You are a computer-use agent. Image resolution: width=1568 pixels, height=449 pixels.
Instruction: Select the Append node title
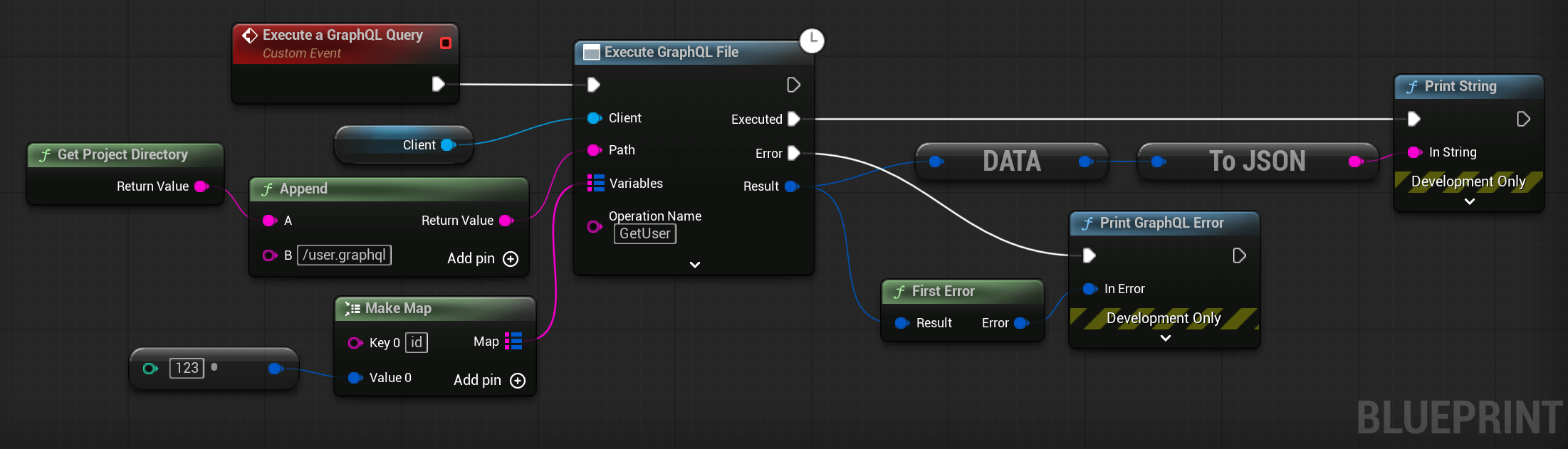pos(303,189)
